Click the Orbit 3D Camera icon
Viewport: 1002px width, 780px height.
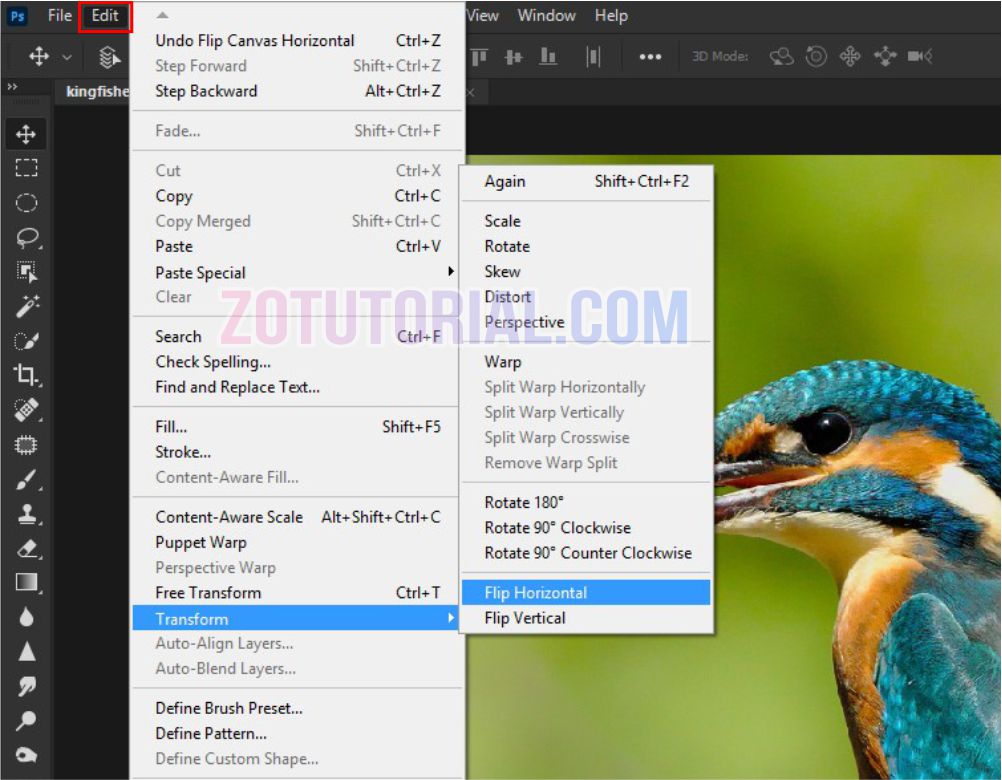(780, 57)
